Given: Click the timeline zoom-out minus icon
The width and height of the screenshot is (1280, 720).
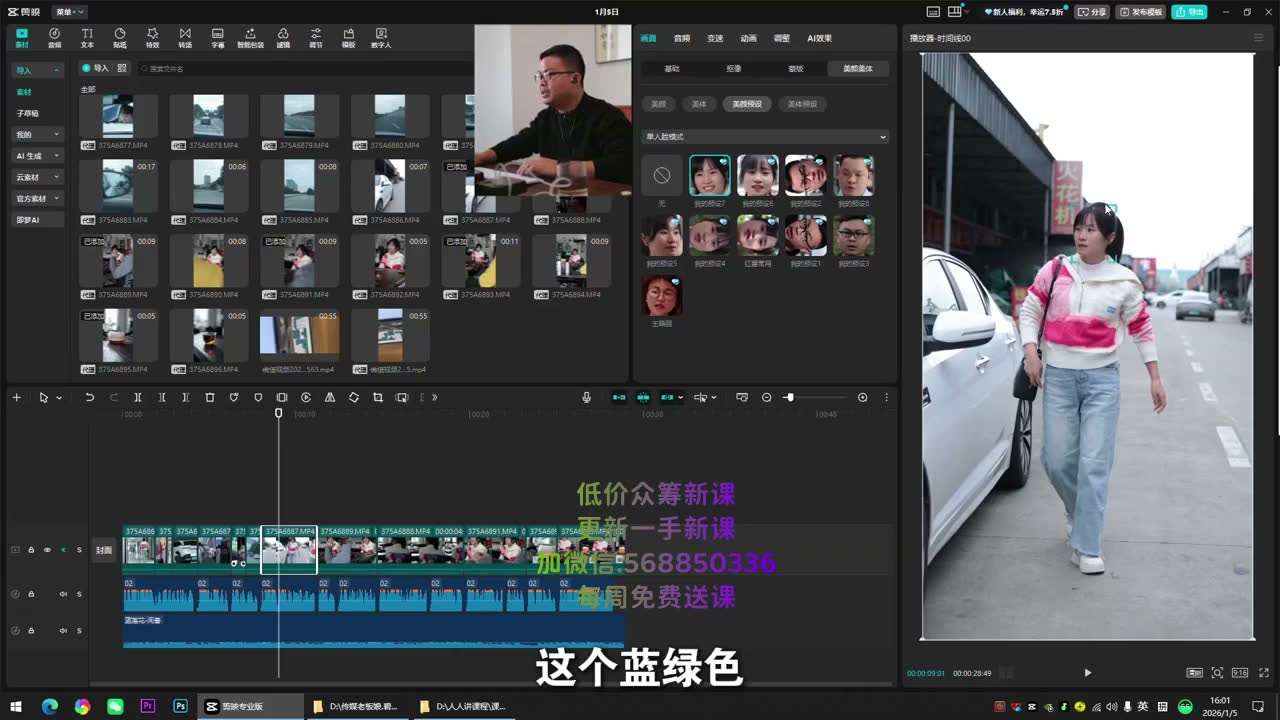Looking at the screenshot, I should (x=767, y=397).
